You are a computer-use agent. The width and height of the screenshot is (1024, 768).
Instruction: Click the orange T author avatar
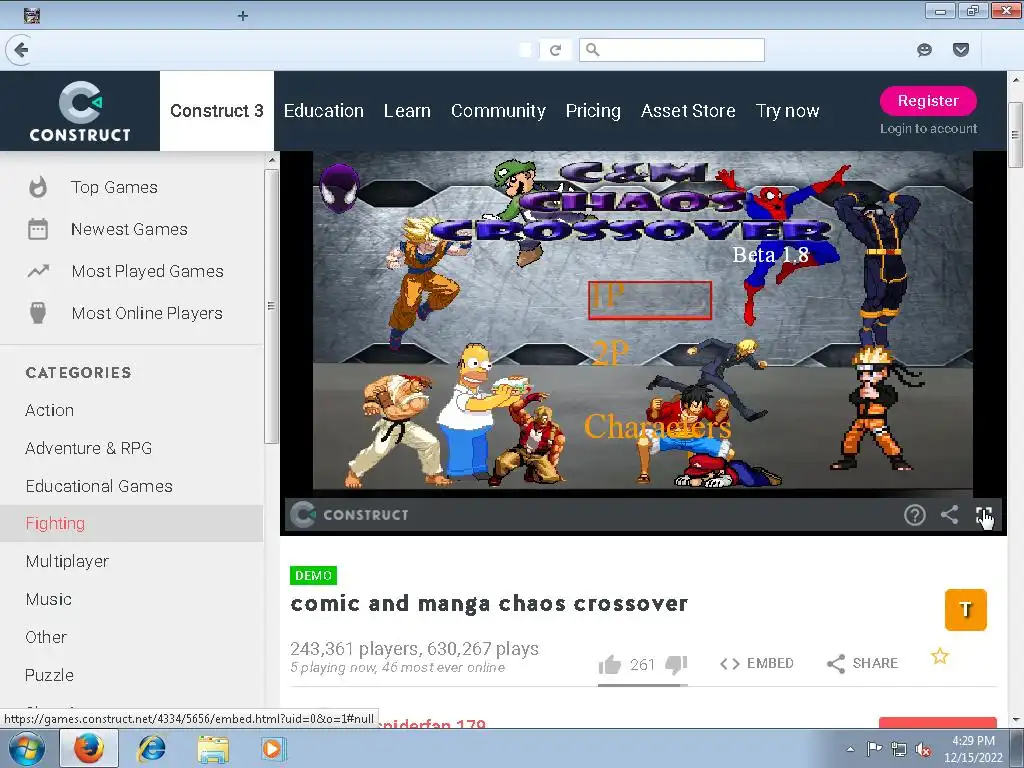point(965,610)
